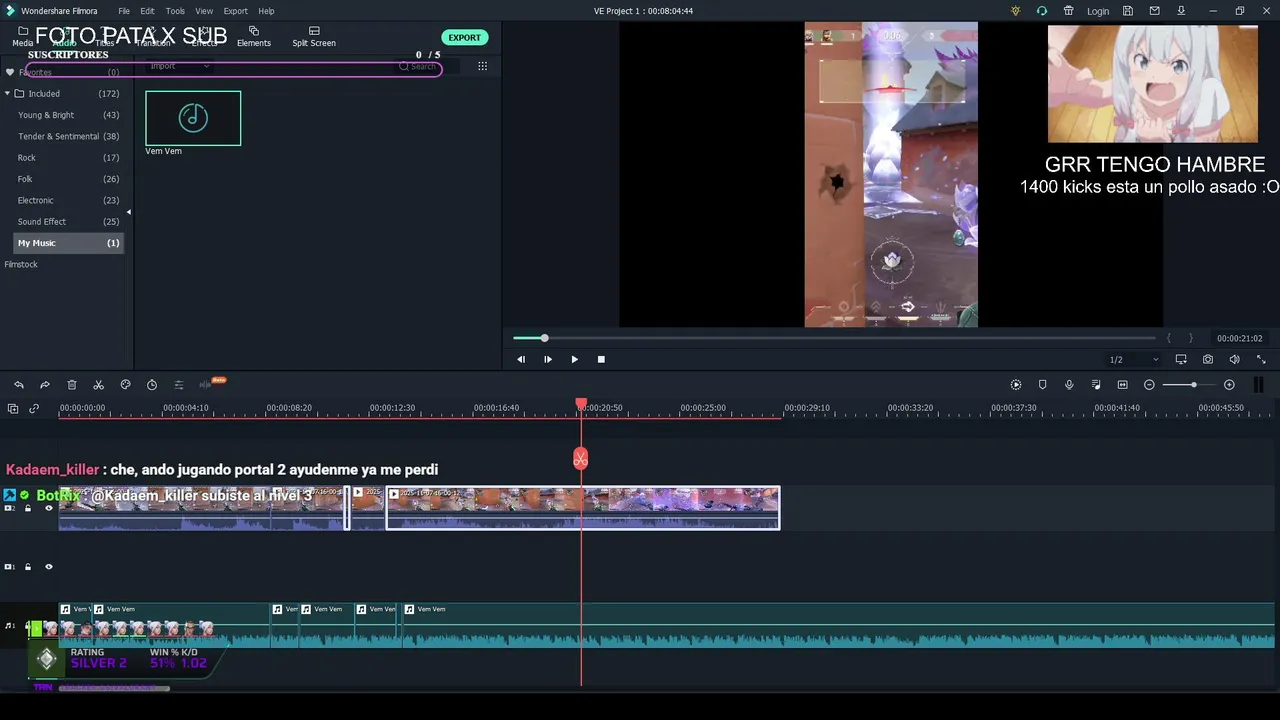Image resolution: width=1280 pixels, height=720 pixels.
Task: Click the preview progress slider handle
Action: [x=544, y=338]
